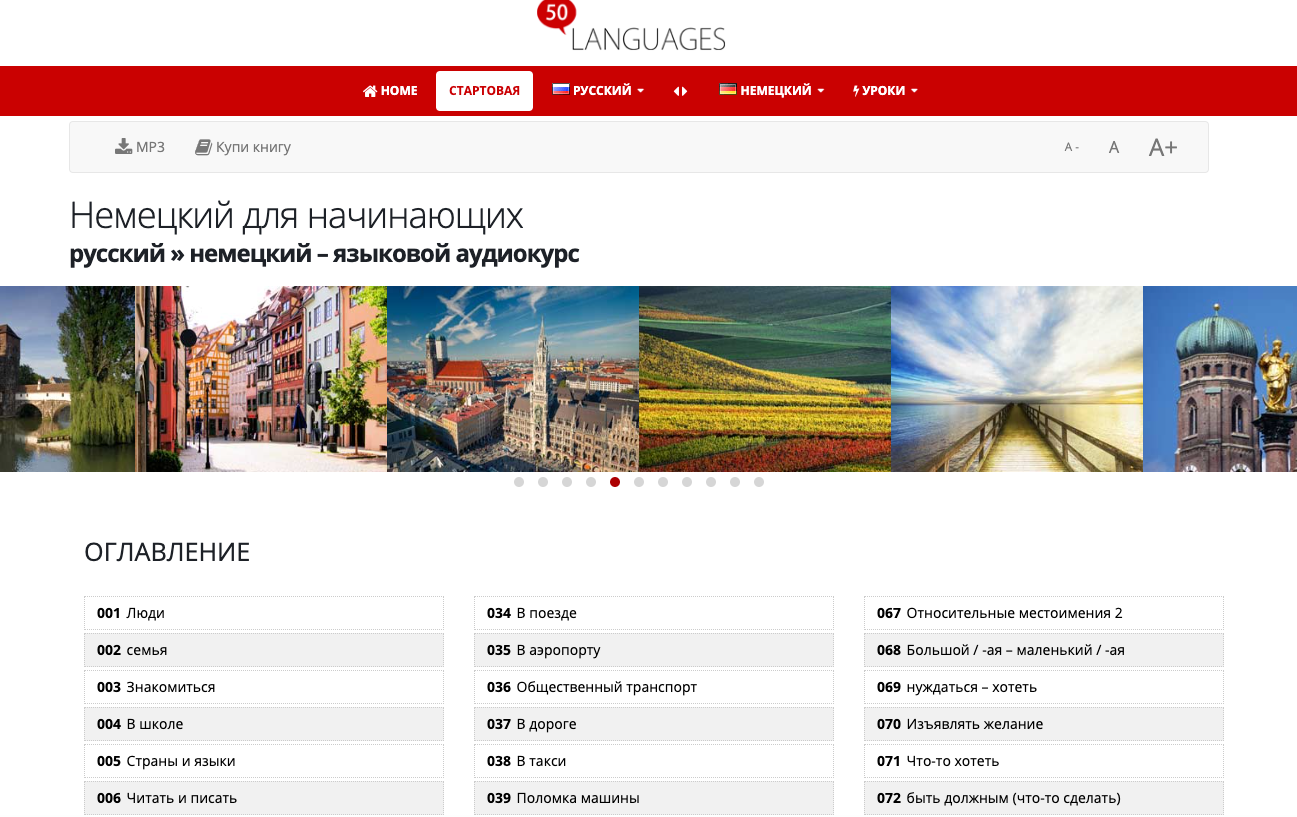Download the MP3 audio files
Screen dimensions: 1297x817
click(x=140, y=147)
